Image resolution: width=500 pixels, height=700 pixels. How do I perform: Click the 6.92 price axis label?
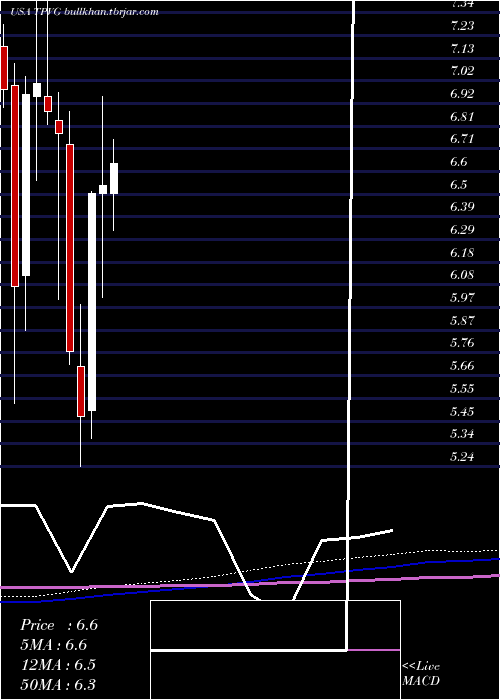(462, 94)
